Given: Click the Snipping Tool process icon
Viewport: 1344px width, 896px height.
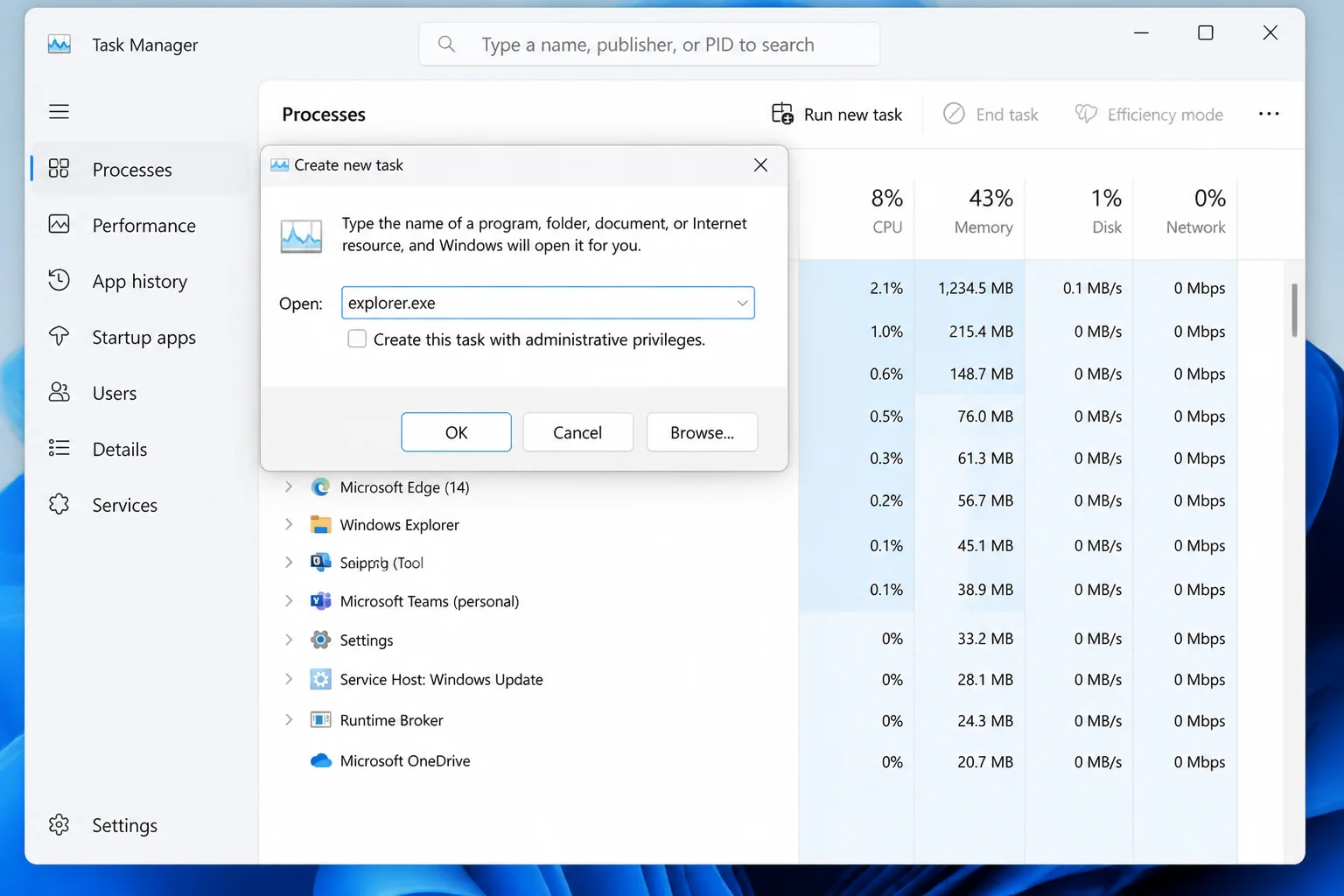Looking at the screenshot, I should coord(320,563).
